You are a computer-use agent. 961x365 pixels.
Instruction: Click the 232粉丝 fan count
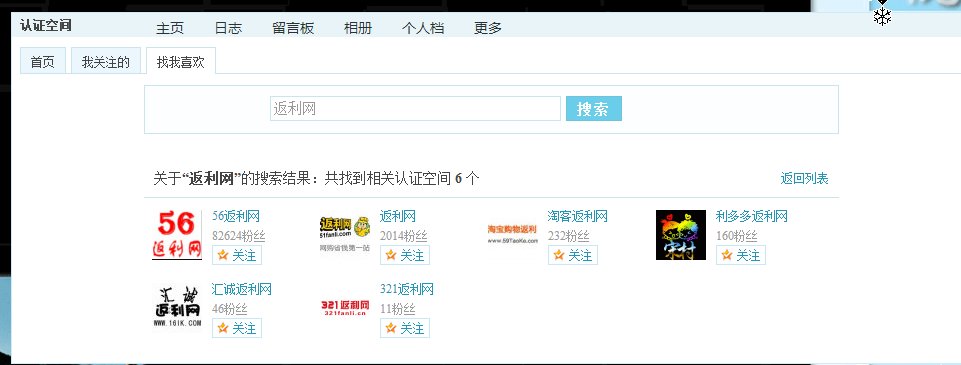[569, 236]
